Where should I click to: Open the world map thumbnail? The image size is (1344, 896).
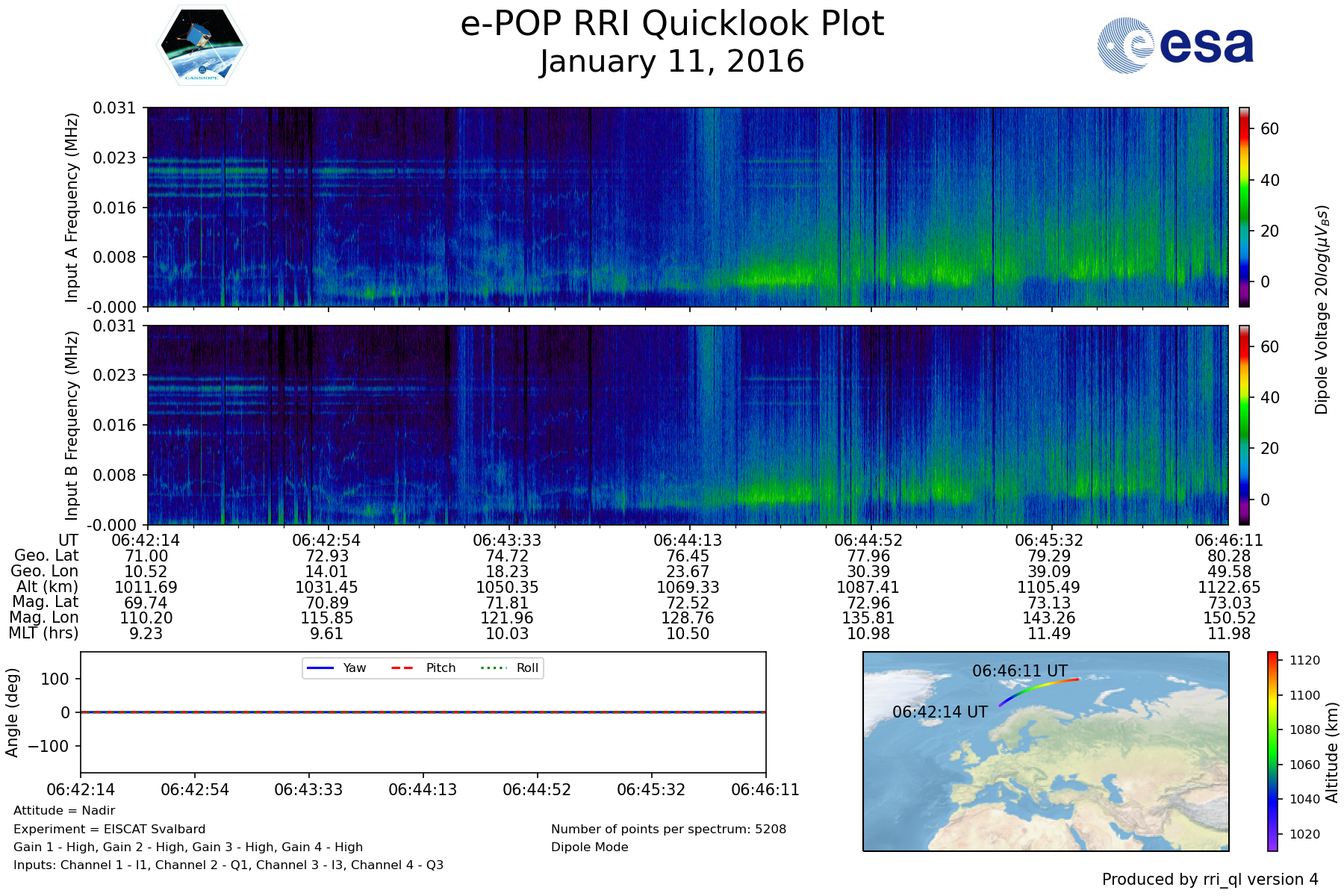1045,784
